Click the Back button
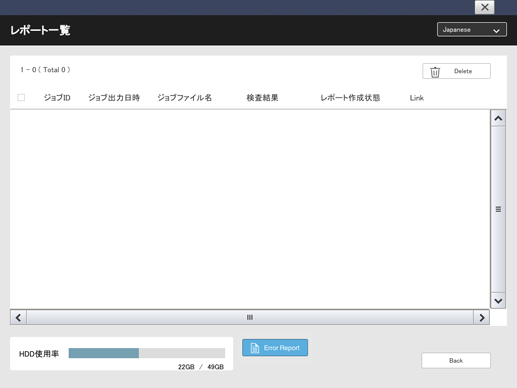Screen dimensions: 517x388 (x=456, y=360)
